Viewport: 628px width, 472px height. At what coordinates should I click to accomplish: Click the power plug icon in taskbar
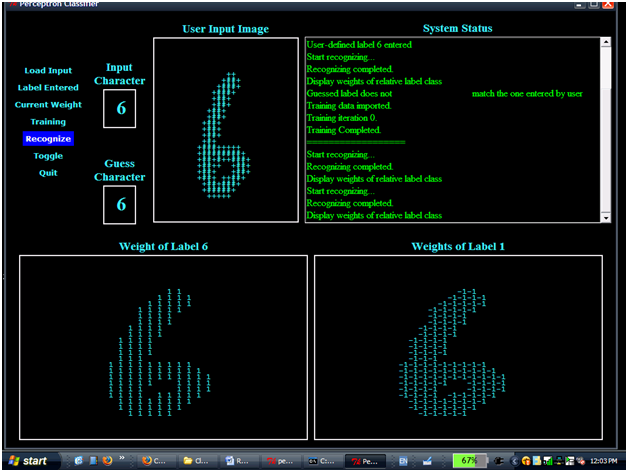pos(499,461)
